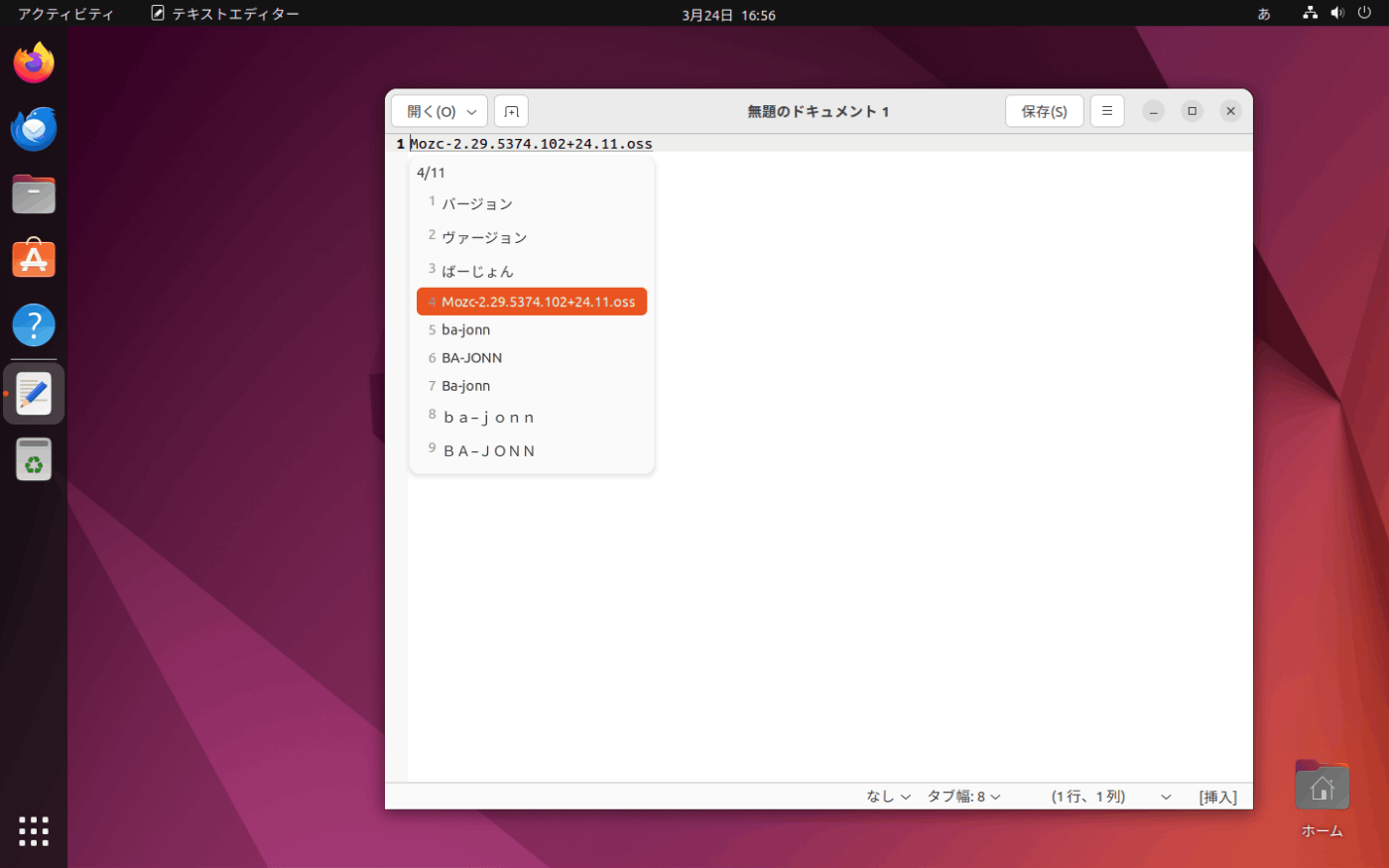Click line number 1 in the gutter

point(400,144)
